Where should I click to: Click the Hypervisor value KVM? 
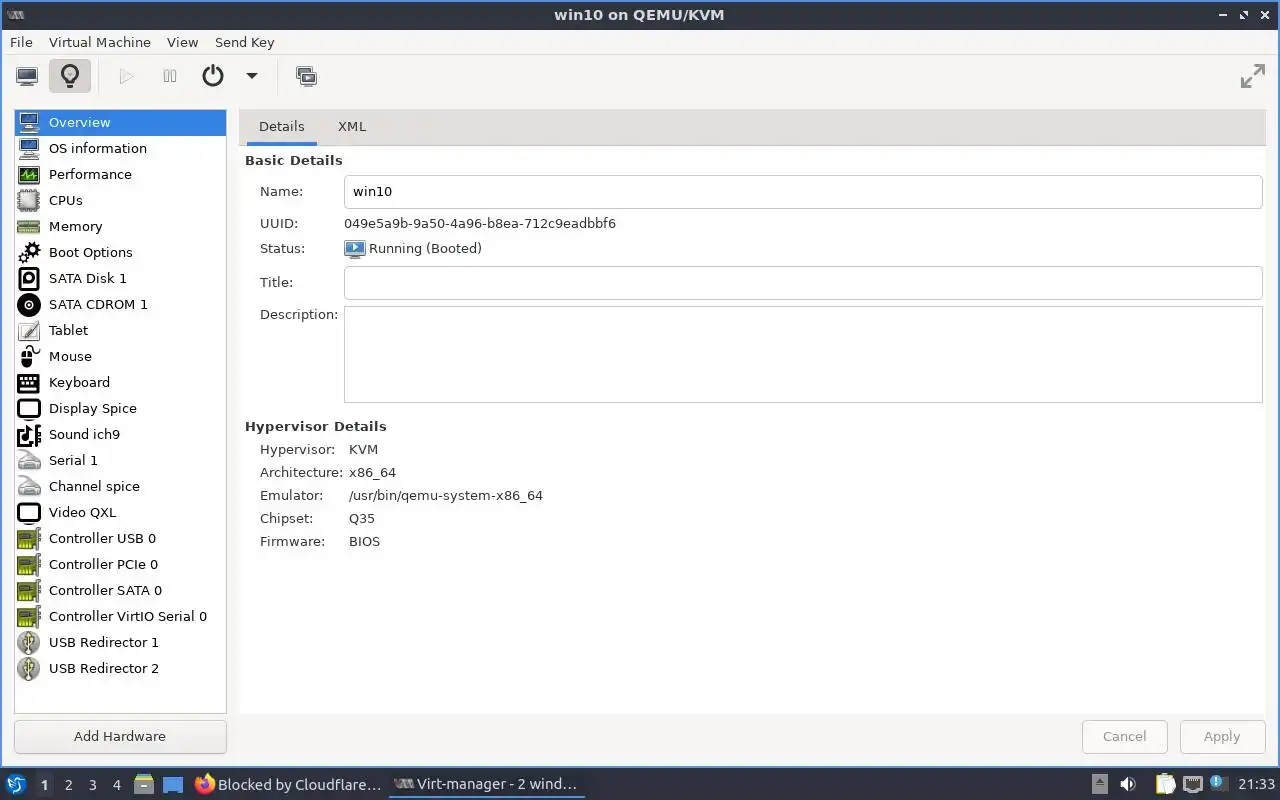pyautogui.click(x=363, y=449)
